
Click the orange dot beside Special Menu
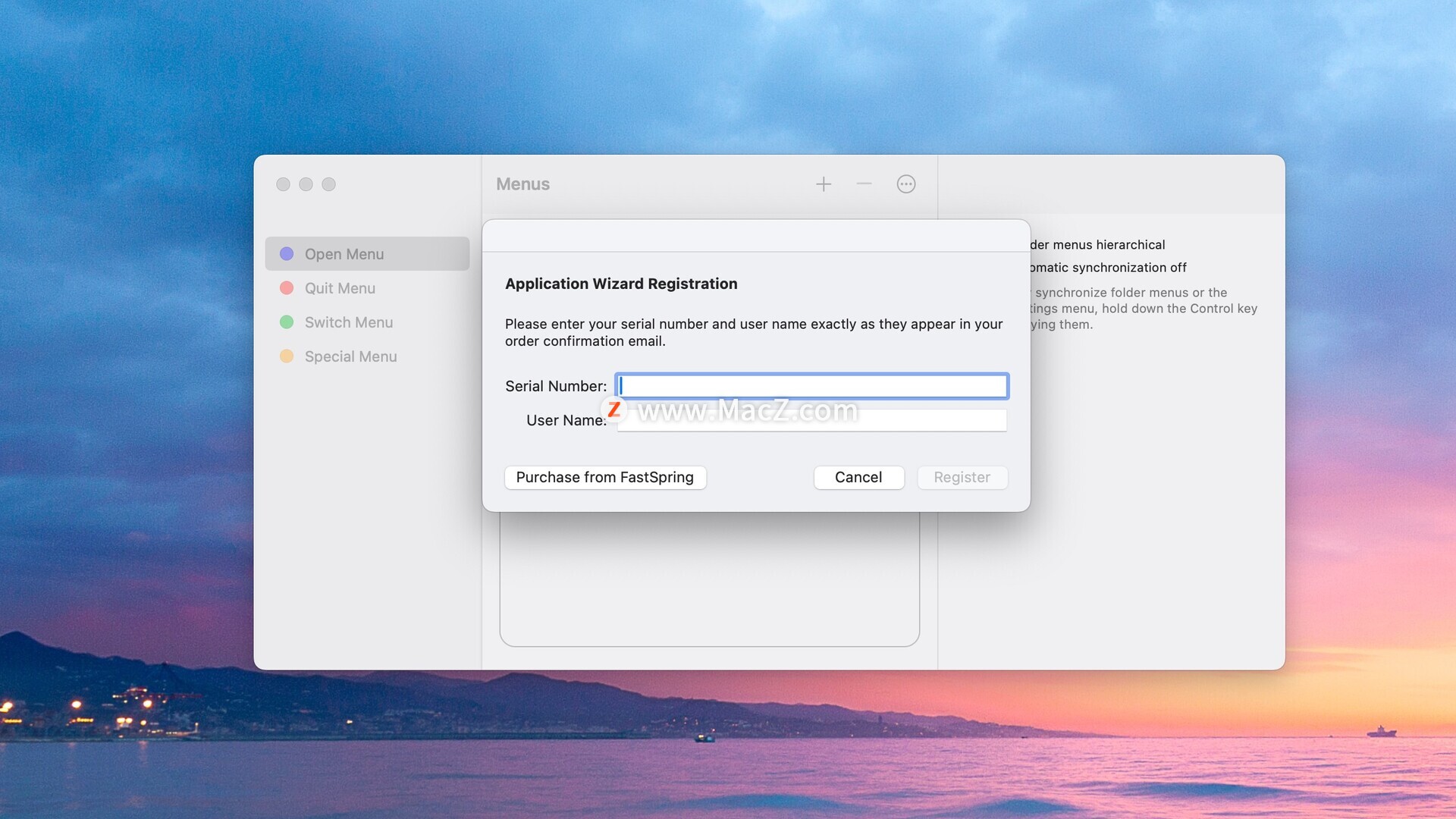287,356
